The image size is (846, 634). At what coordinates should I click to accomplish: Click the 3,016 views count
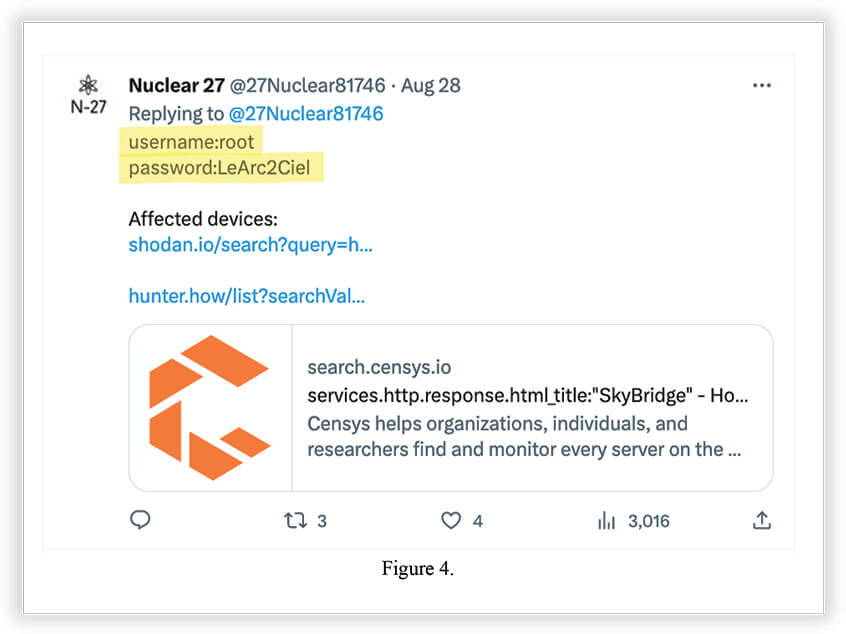pyautogui.click(x=649, y=521)
